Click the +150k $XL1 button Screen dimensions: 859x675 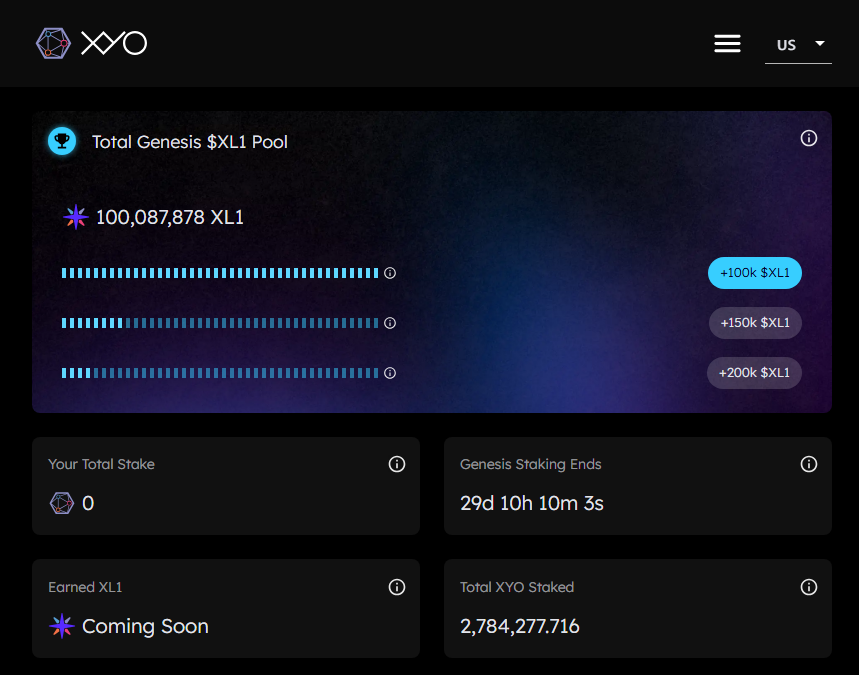coord(755,323)
